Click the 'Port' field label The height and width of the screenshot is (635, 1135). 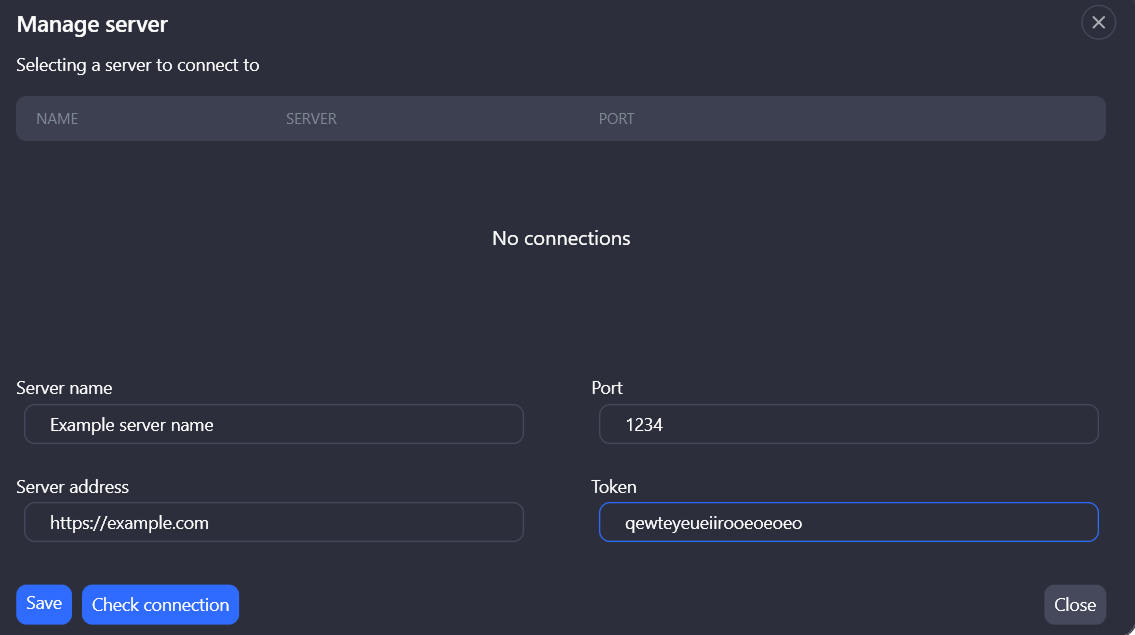click(607, 388)
